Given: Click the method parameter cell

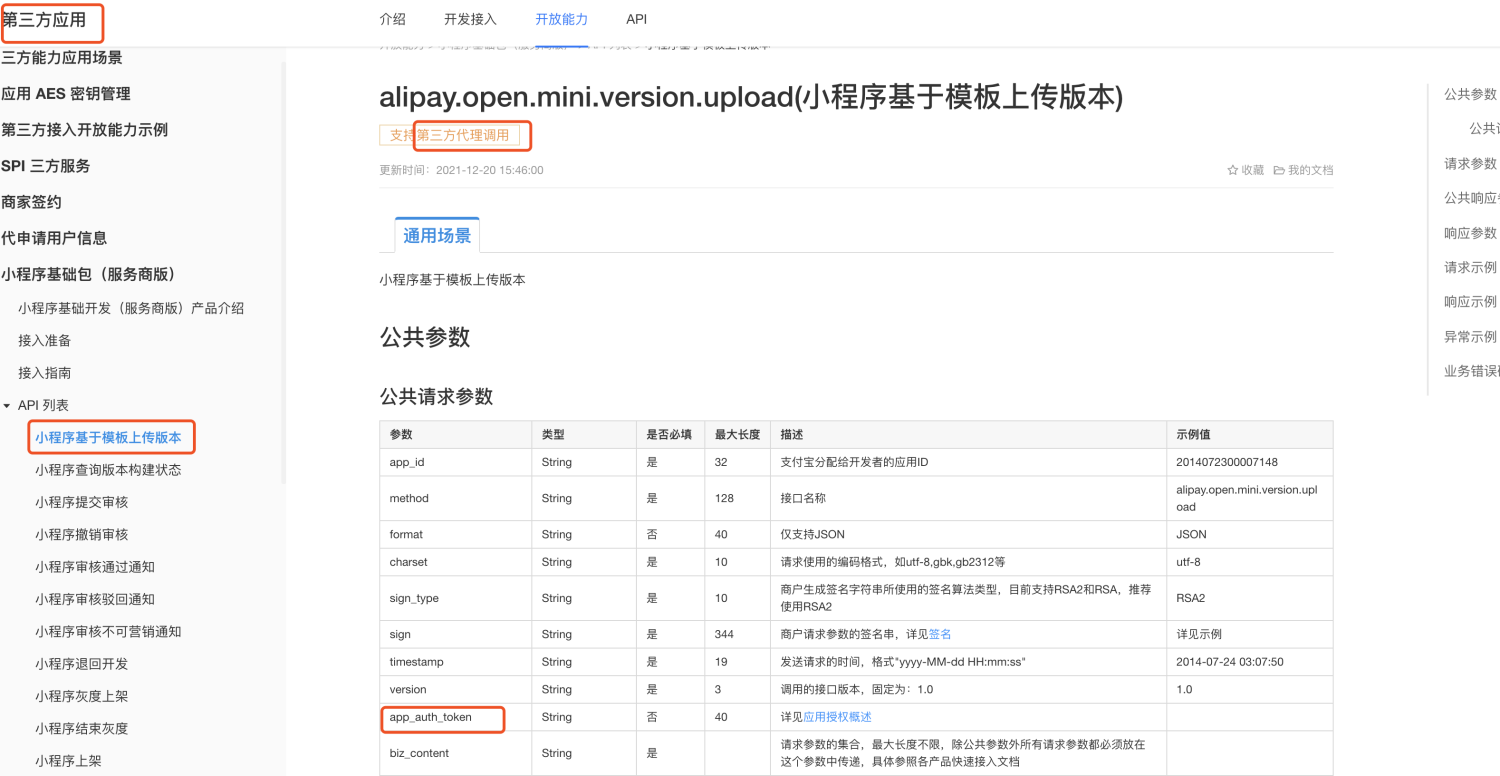Looking at the screenshot, I should click(455, 498).
